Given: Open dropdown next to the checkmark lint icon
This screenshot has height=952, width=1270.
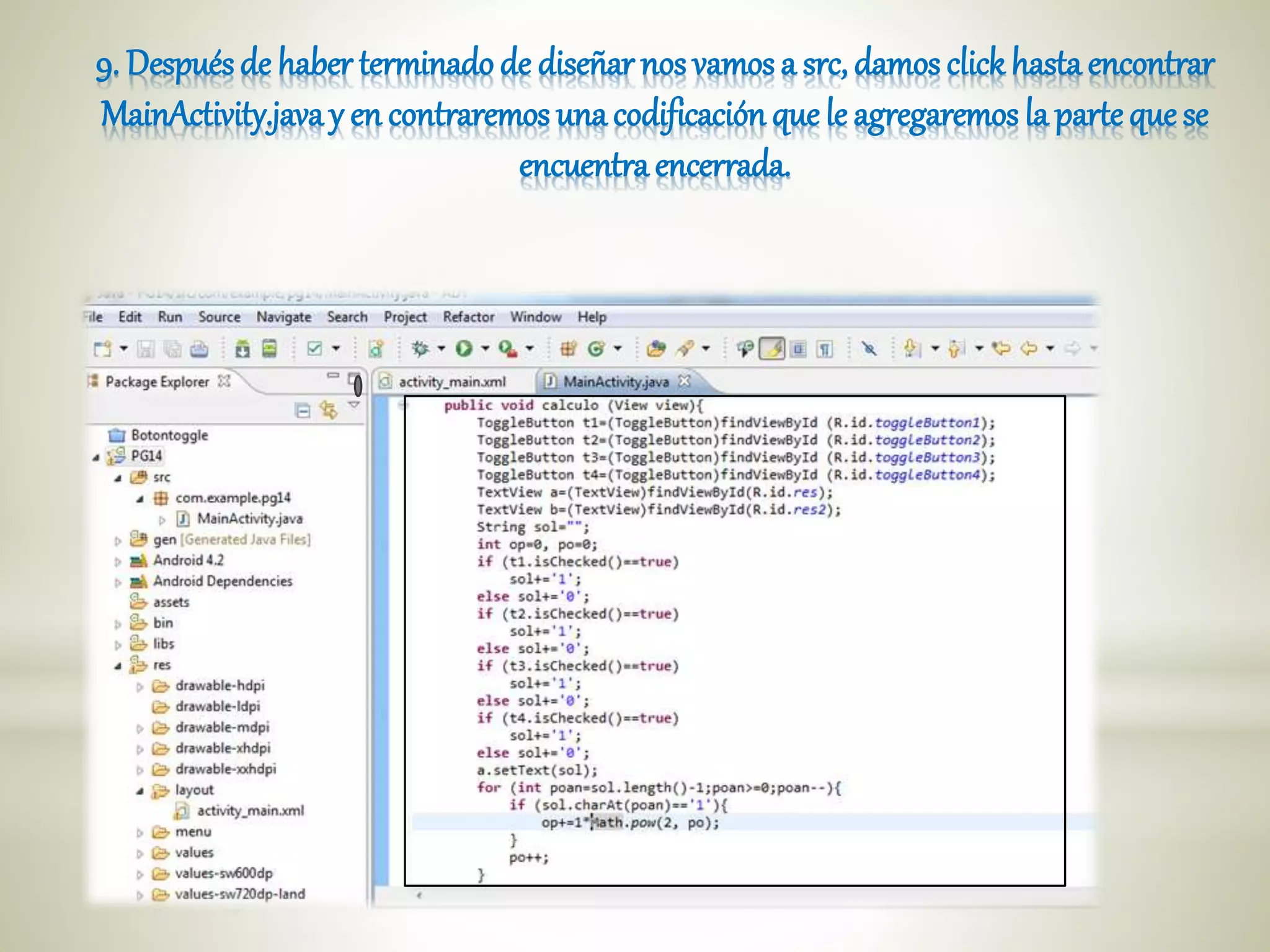Looking at the screenshot, I should [336, 348].
